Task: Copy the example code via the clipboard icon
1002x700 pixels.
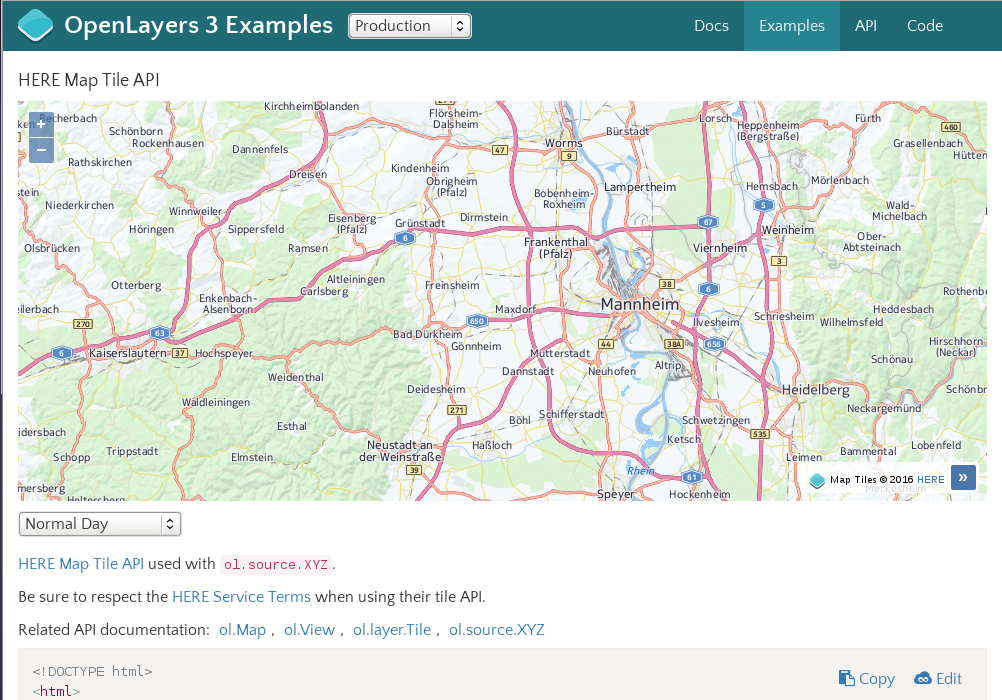Action: coord(866,678)
